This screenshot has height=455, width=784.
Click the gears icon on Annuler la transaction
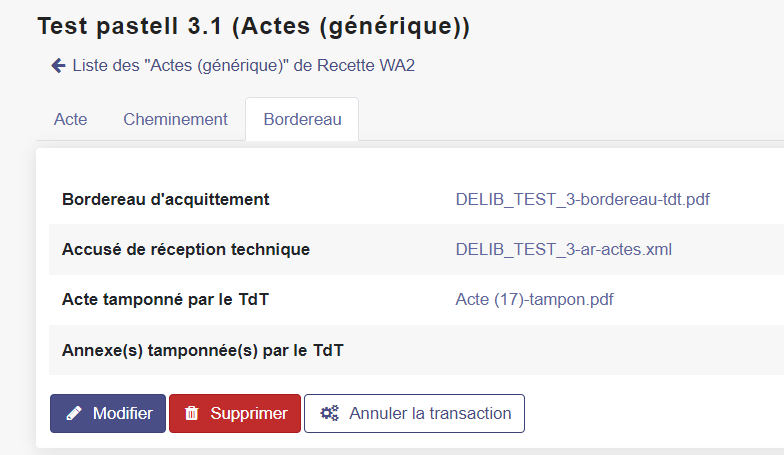[x=328, y=414]
